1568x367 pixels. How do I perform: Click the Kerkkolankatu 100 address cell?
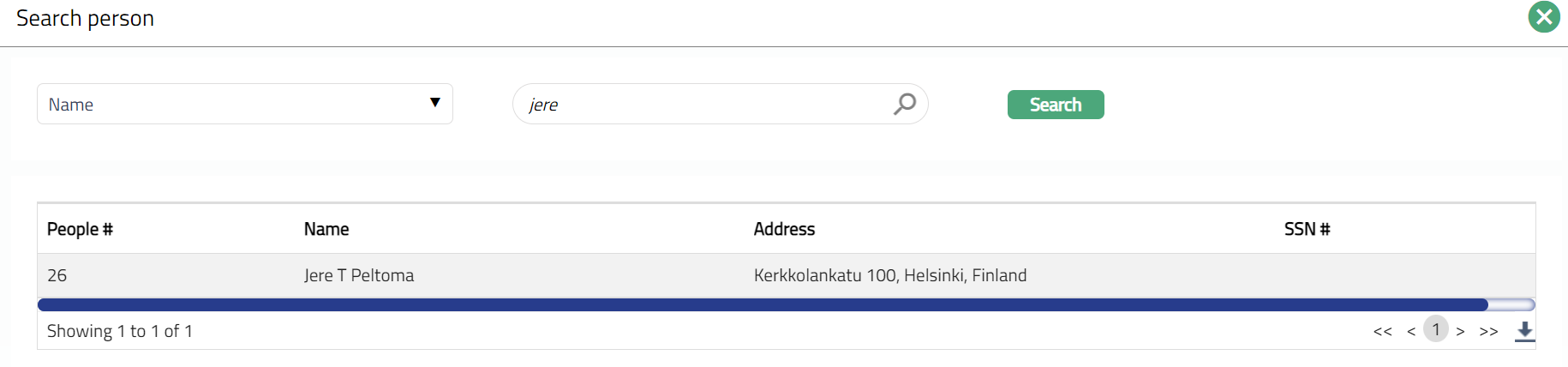[889, 275]
